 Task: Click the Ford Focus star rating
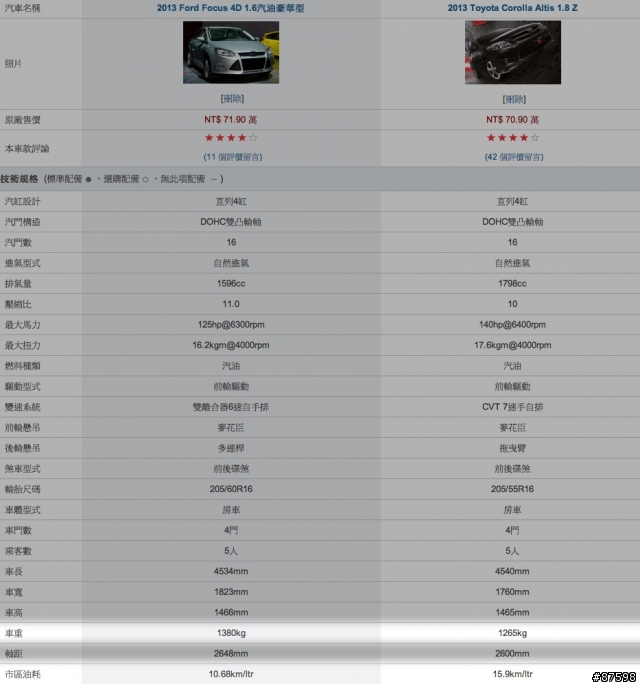click(231, 138)
